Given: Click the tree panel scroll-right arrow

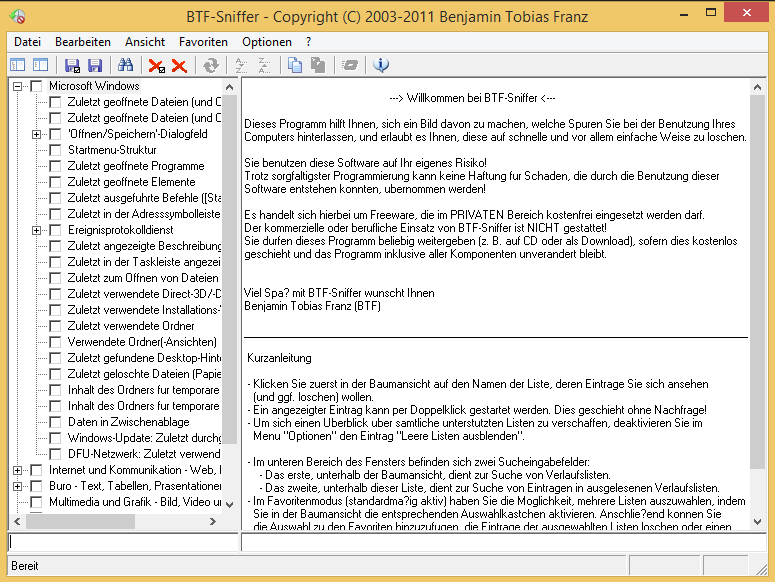Looking at the screenshot, I should [x=213, y=521].
